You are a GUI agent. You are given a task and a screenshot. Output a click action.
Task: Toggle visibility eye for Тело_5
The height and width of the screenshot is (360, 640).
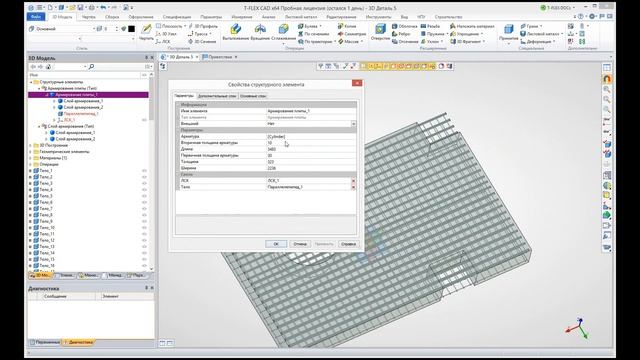click(x=144, y=196)
